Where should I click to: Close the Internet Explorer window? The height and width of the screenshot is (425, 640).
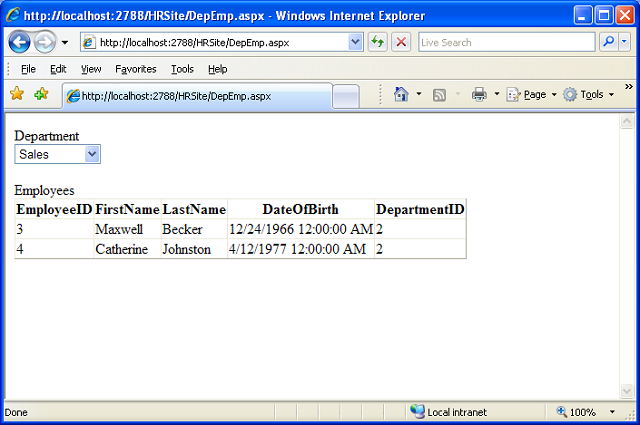[x=625, y=16]
